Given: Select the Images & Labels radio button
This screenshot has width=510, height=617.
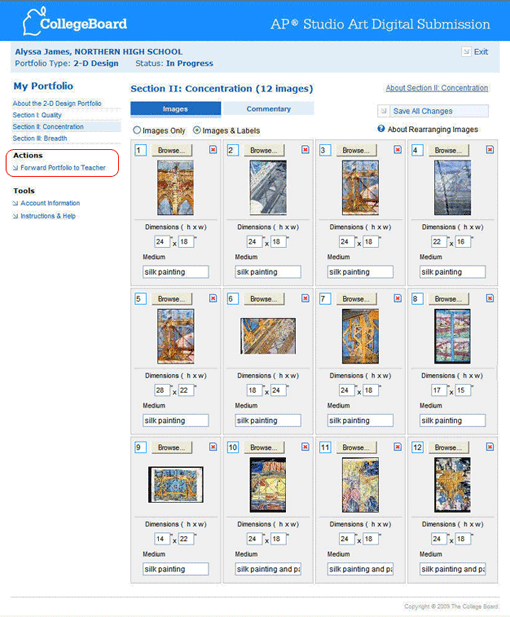Looking at the screenshot, I should 197,130.
